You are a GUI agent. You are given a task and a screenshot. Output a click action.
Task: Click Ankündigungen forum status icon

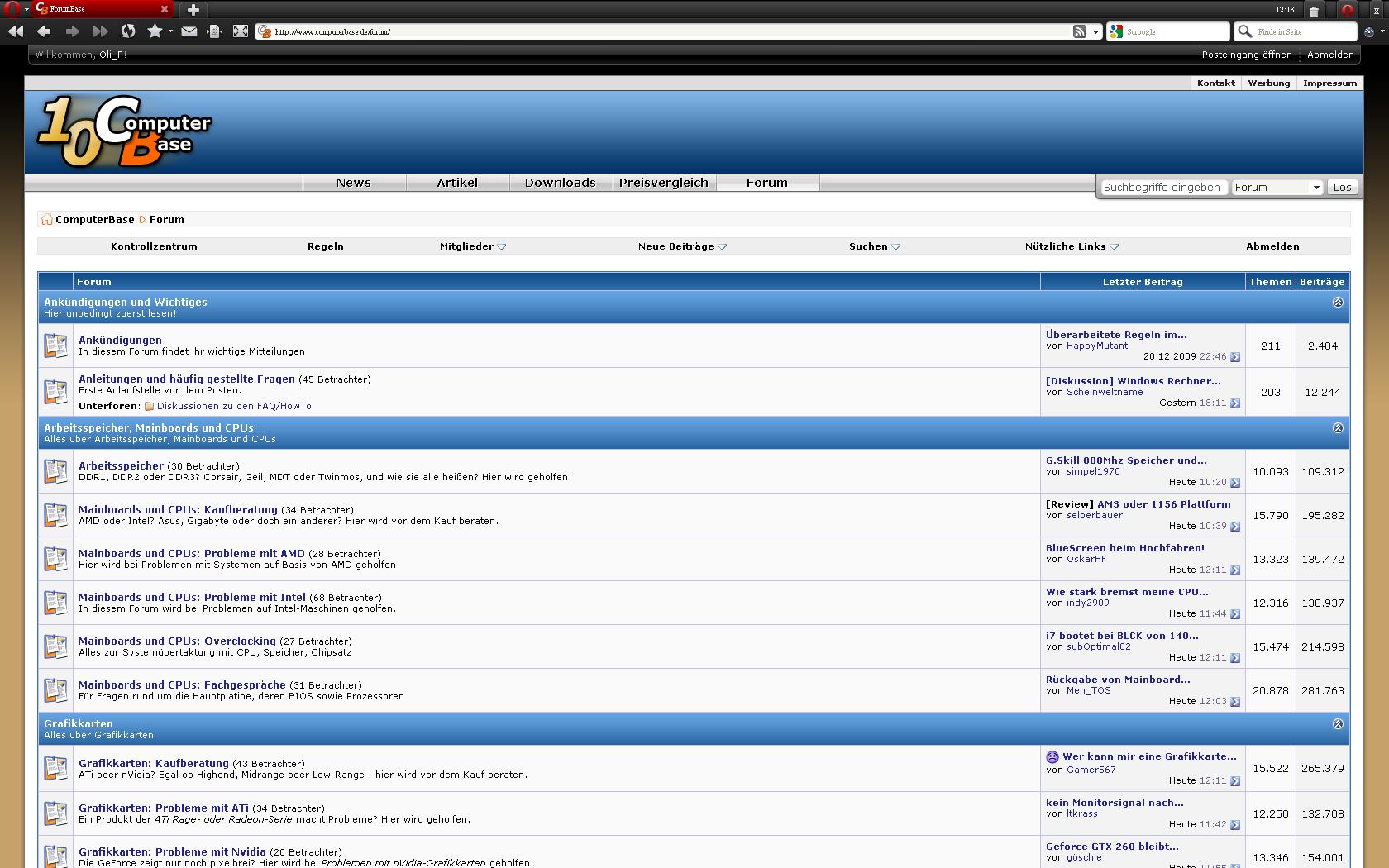(x=56, y=346)
